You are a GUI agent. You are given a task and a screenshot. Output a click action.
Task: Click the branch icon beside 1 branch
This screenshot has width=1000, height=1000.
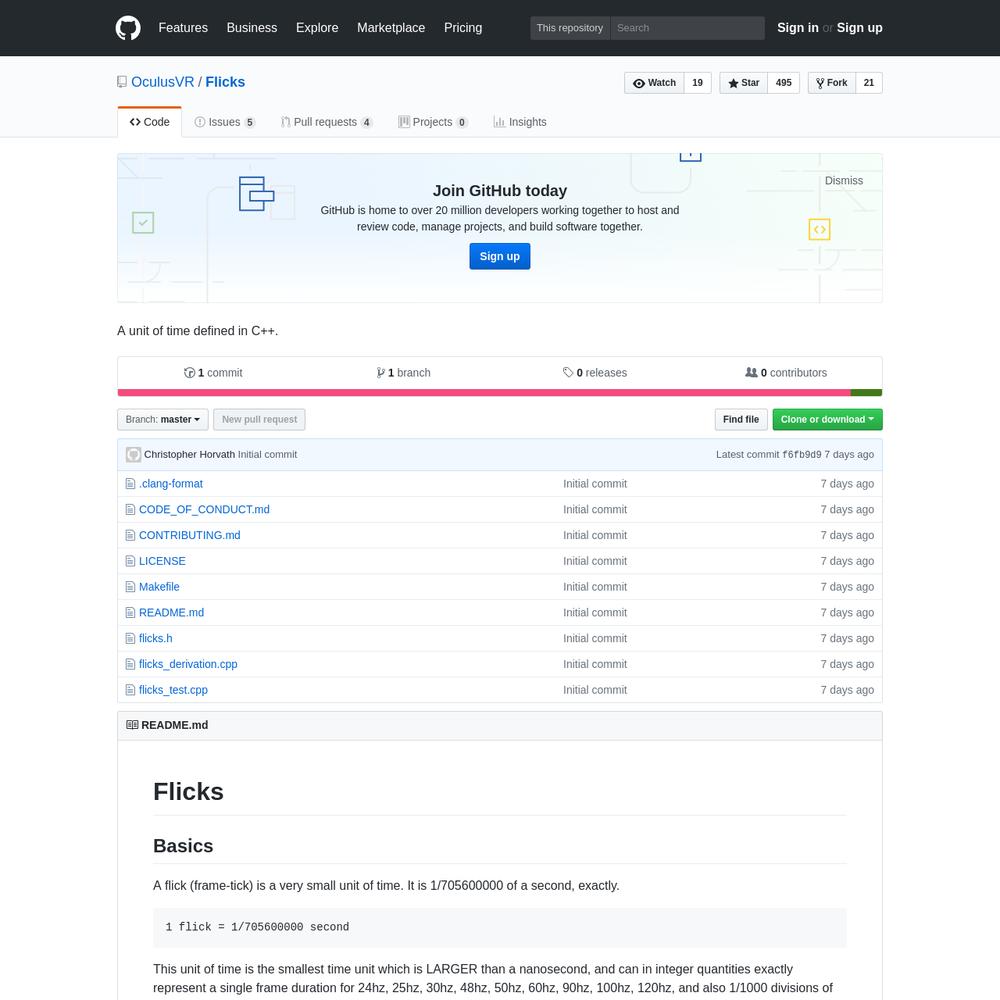point(381,372)
